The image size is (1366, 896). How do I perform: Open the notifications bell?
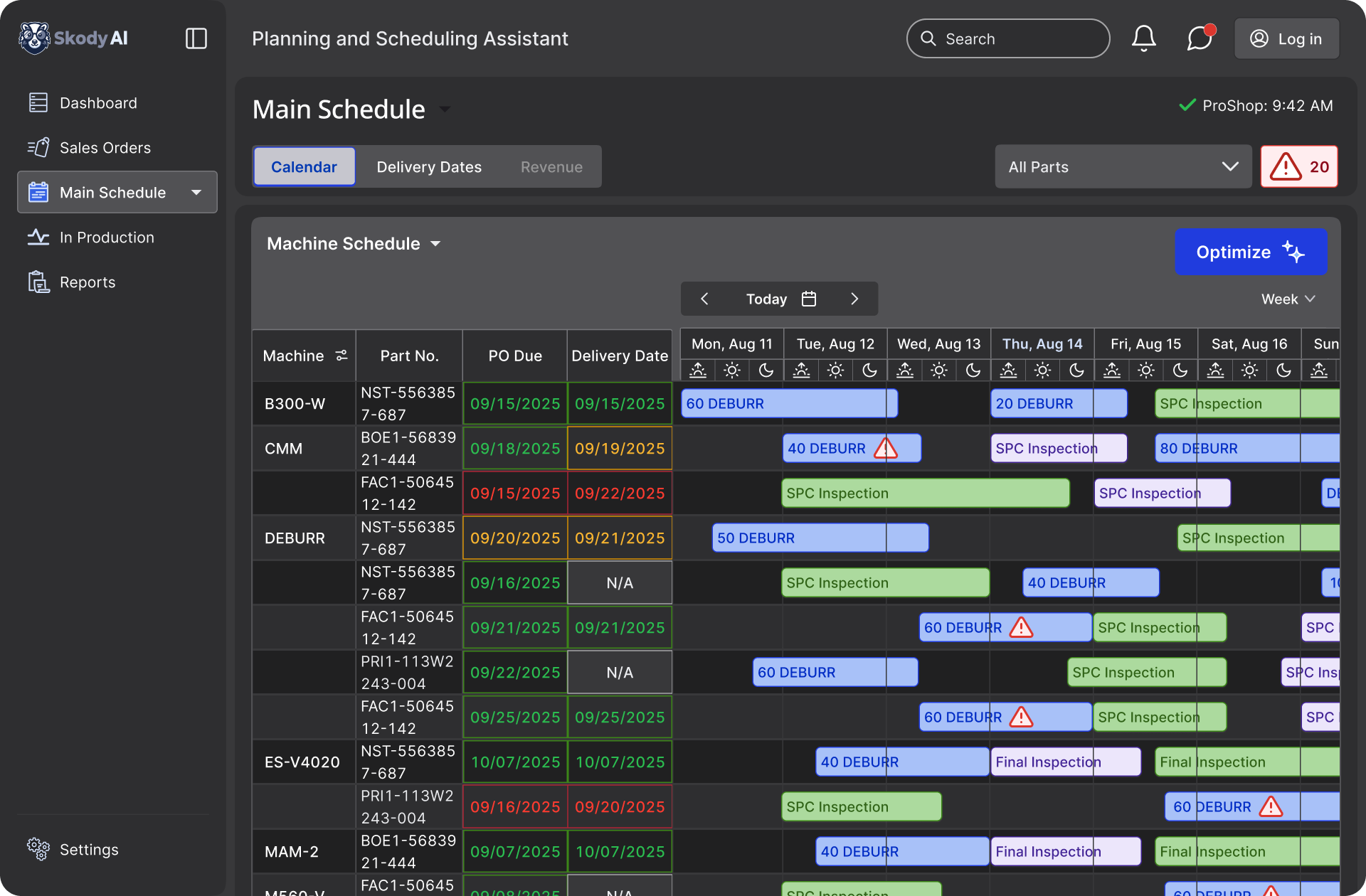coord(1143,38)
